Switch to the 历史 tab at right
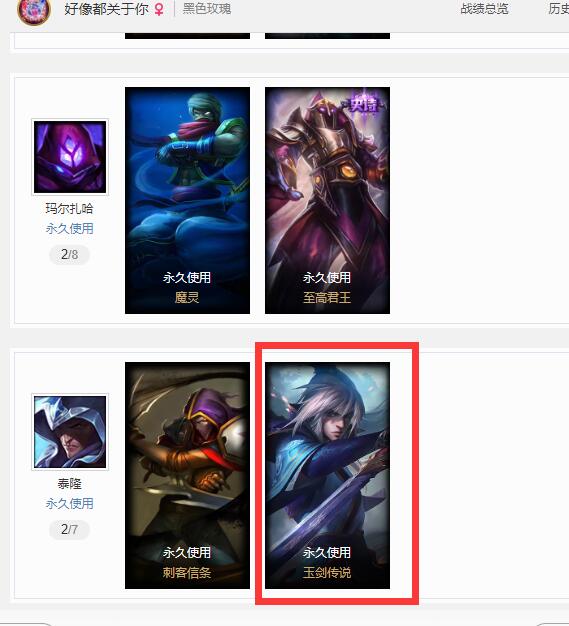 (559, 8)
